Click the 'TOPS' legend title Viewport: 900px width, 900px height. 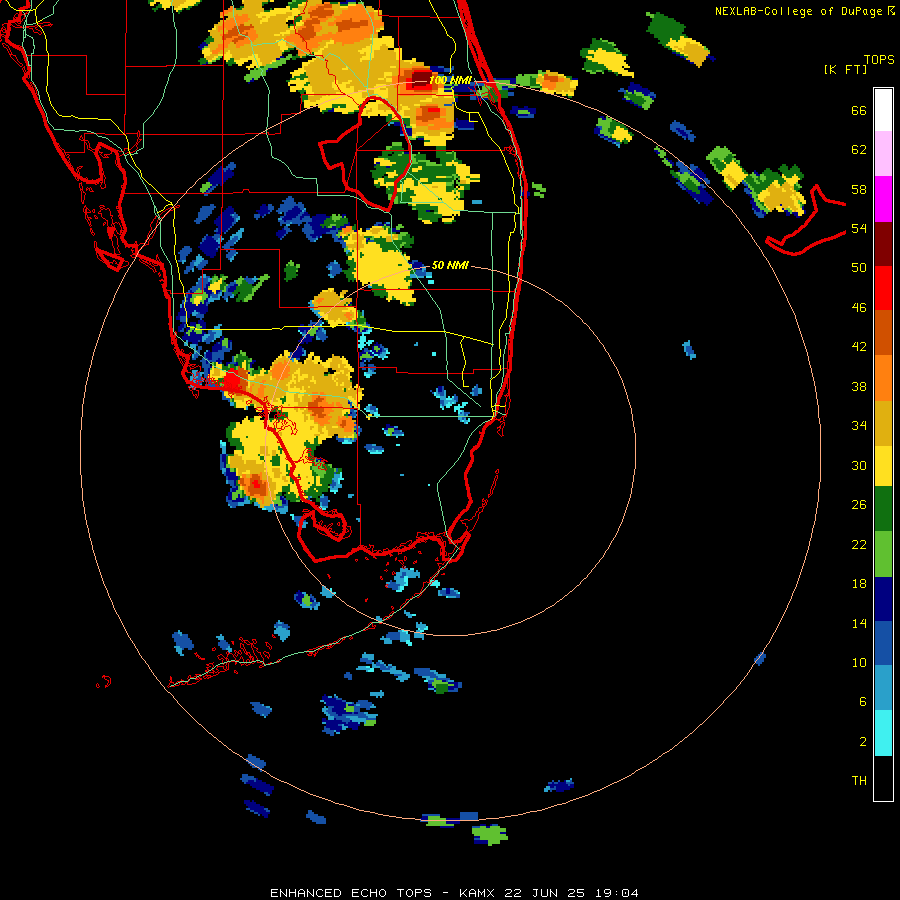(879, 59)
